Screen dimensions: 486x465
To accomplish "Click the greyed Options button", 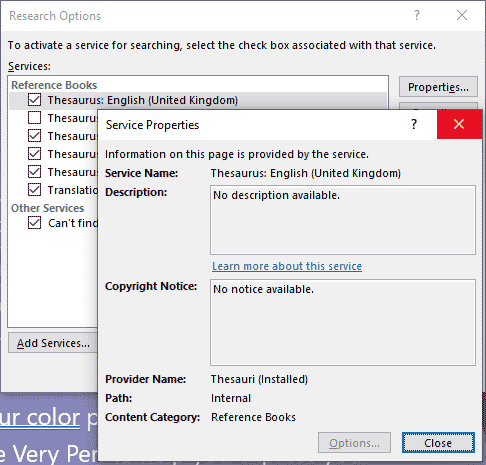I will point(354,443).
